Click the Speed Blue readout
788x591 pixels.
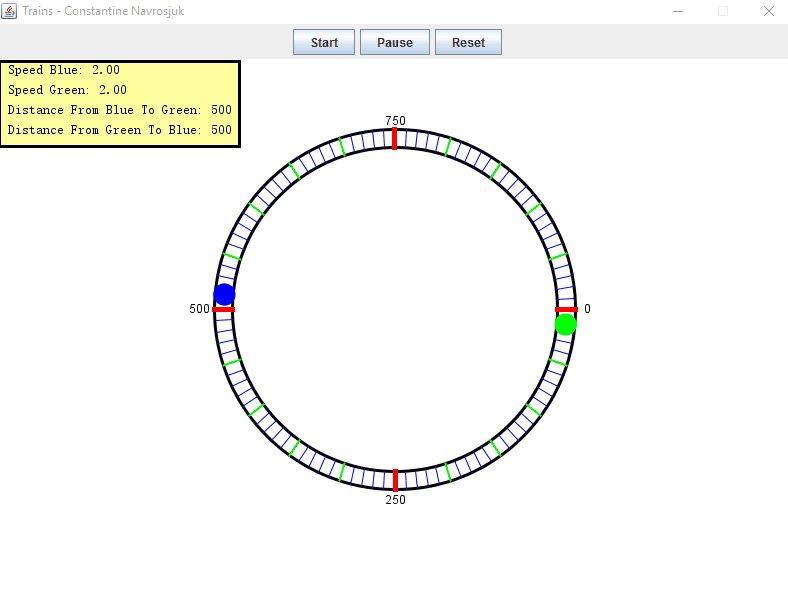(64, 70)
